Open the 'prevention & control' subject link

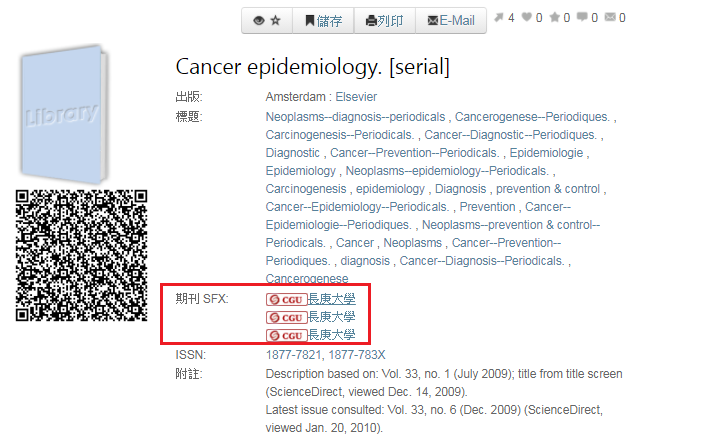(x=548, y=189)
